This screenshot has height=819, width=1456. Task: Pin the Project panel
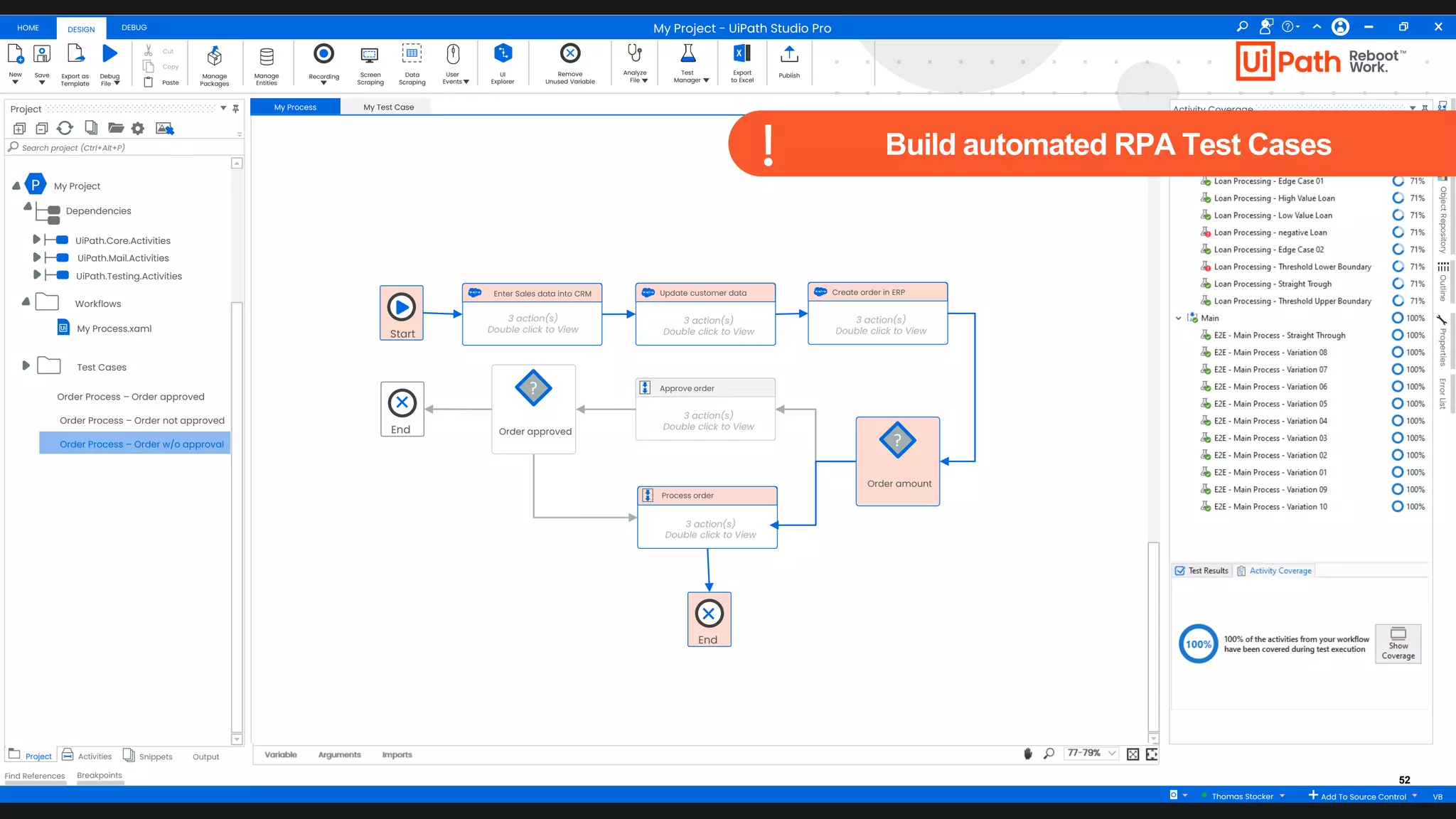pos(236,109)
